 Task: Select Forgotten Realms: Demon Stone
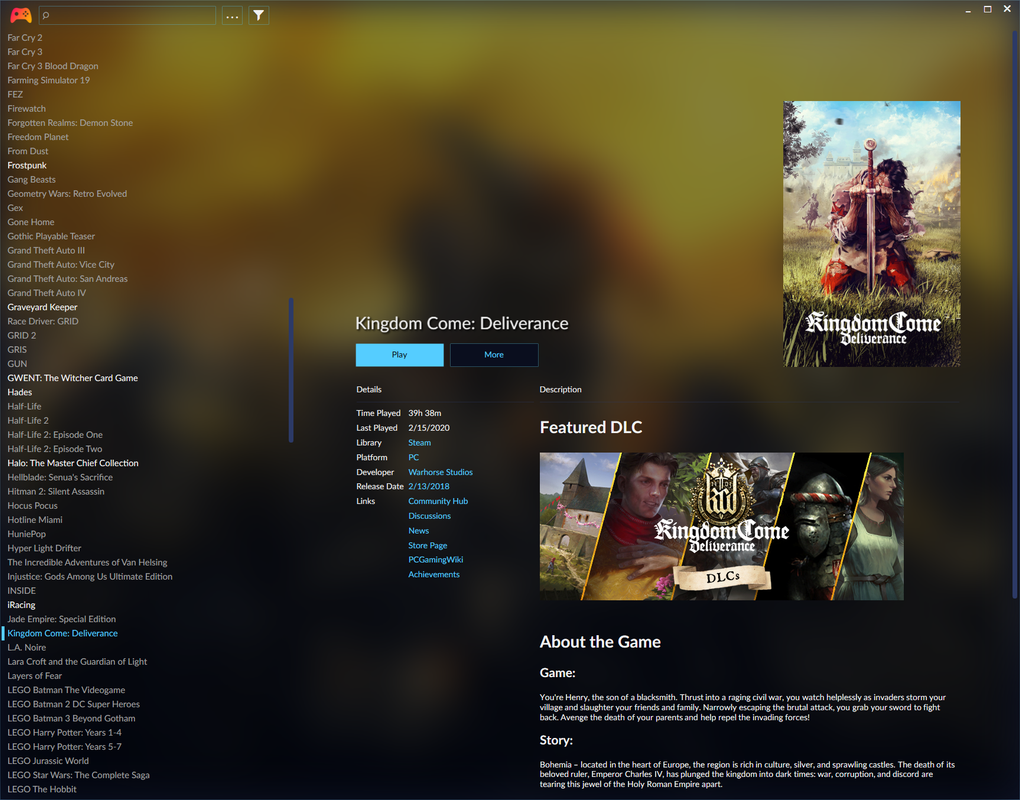(x=70, y=122)
